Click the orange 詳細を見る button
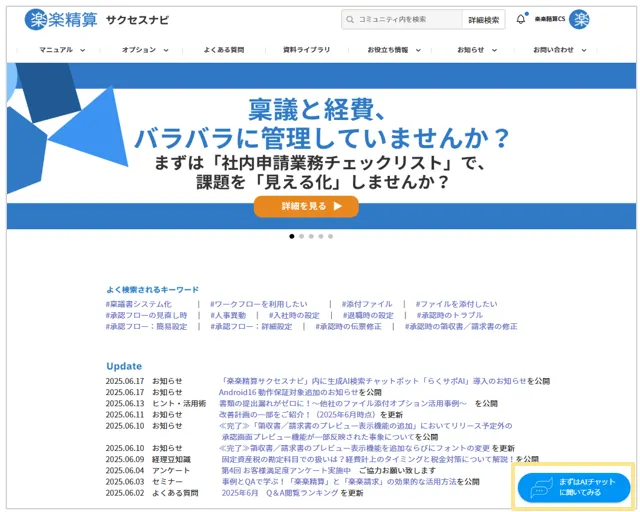The height and width of the screenshot is (512, 640). click(306, 206)
